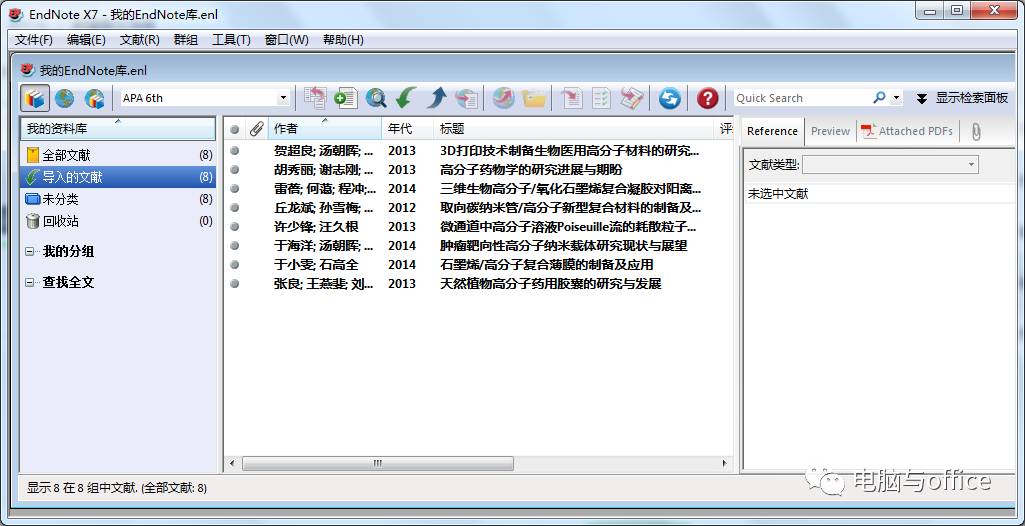
Task: Toggle read status dot for 于小雯 row
Action: 235,264
